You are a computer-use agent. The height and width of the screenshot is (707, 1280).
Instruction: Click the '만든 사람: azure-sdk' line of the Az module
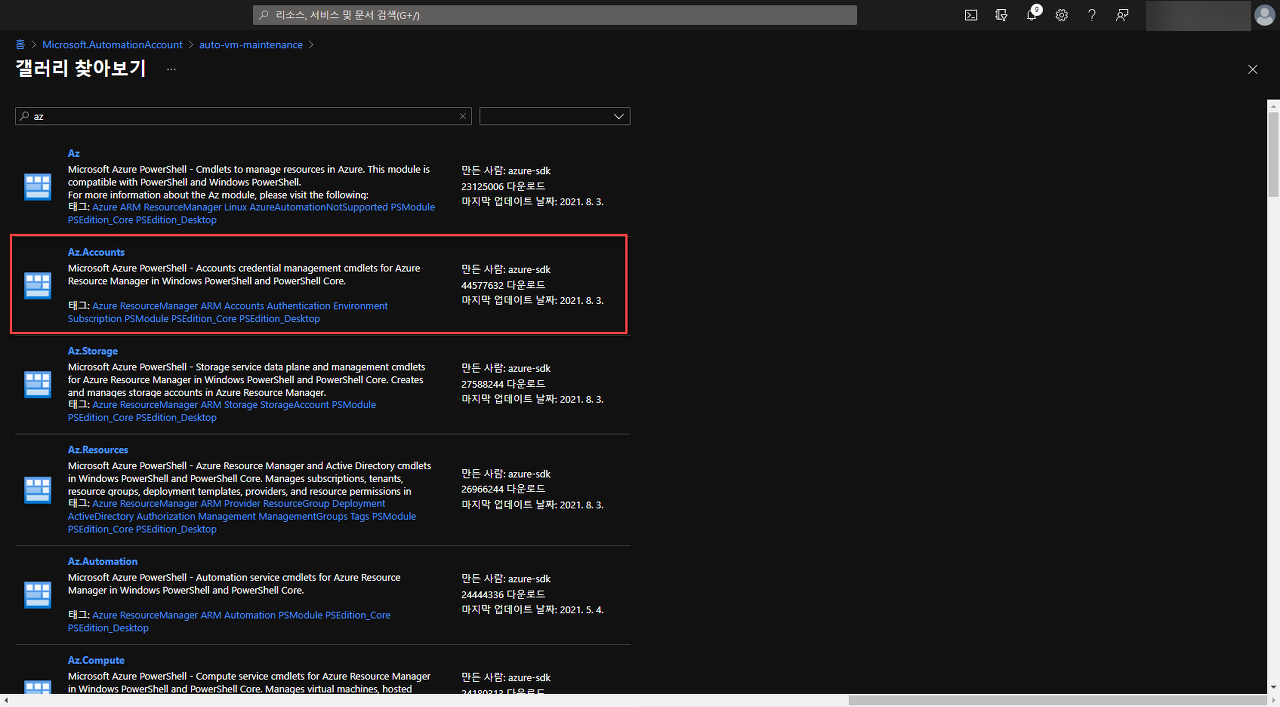tap(506, 170)
